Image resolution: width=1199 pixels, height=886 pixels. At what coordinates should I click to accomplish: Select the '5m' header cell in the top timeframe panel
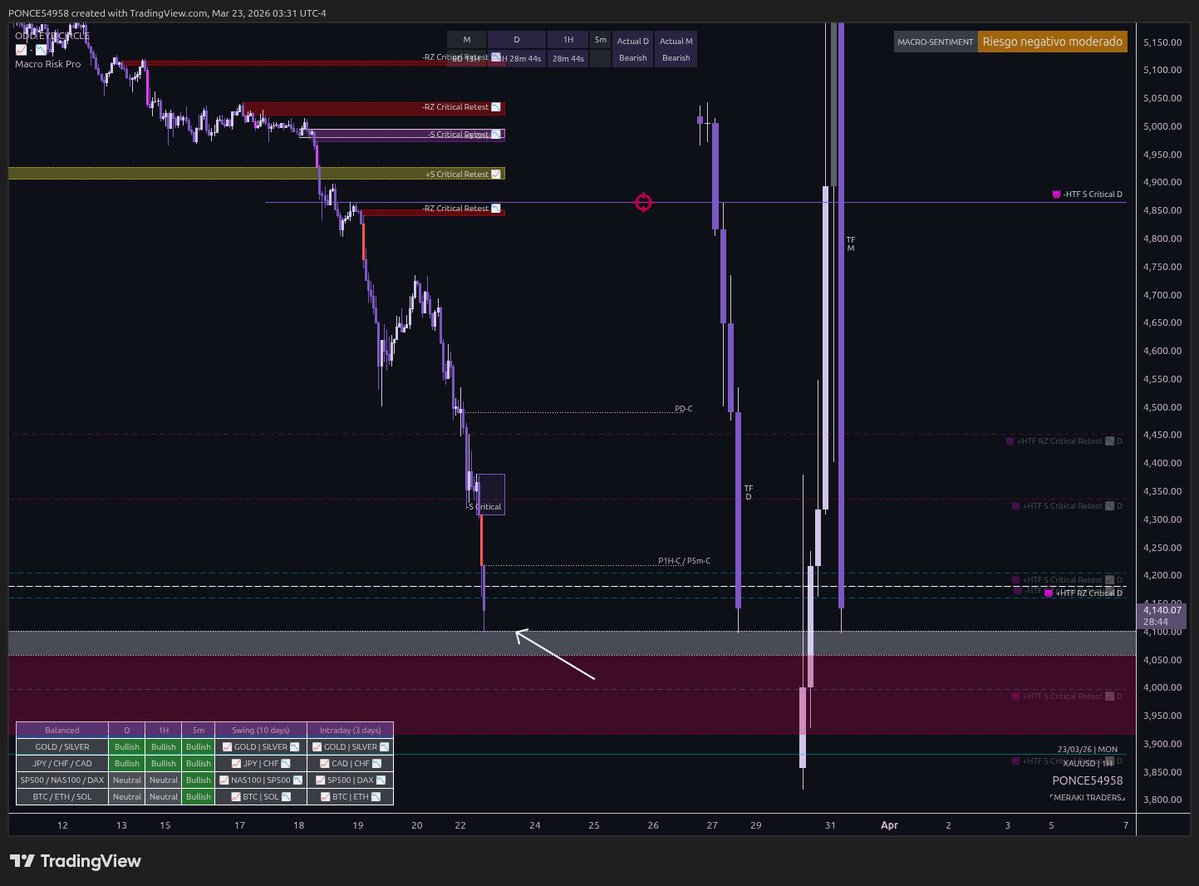(x=600, y=40)
